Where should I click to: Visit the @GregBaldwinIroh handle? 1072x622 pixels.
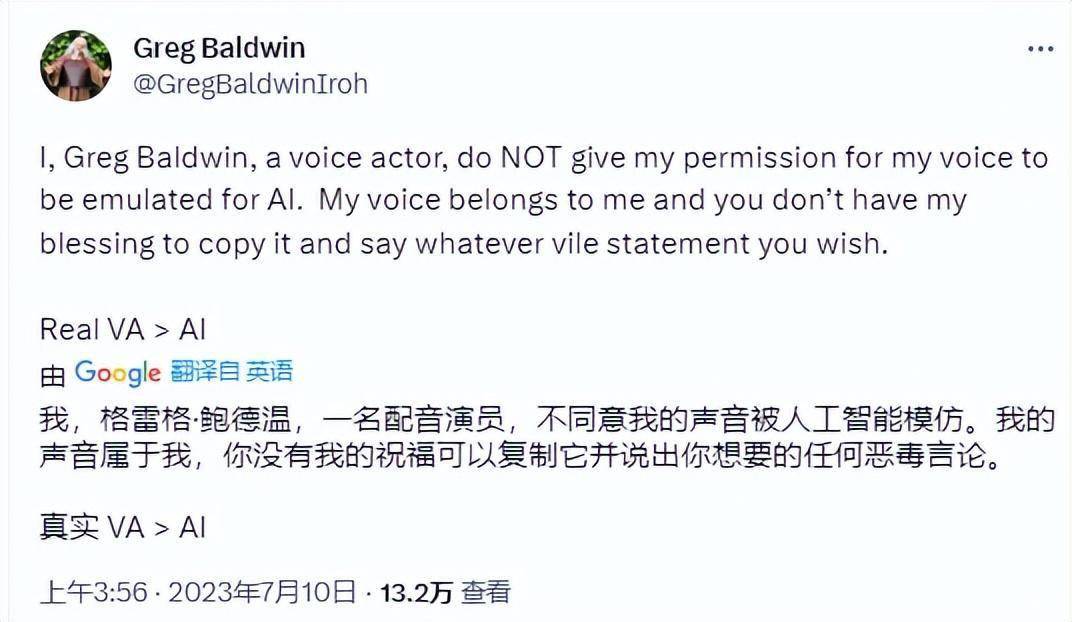[x=250, y=84]
